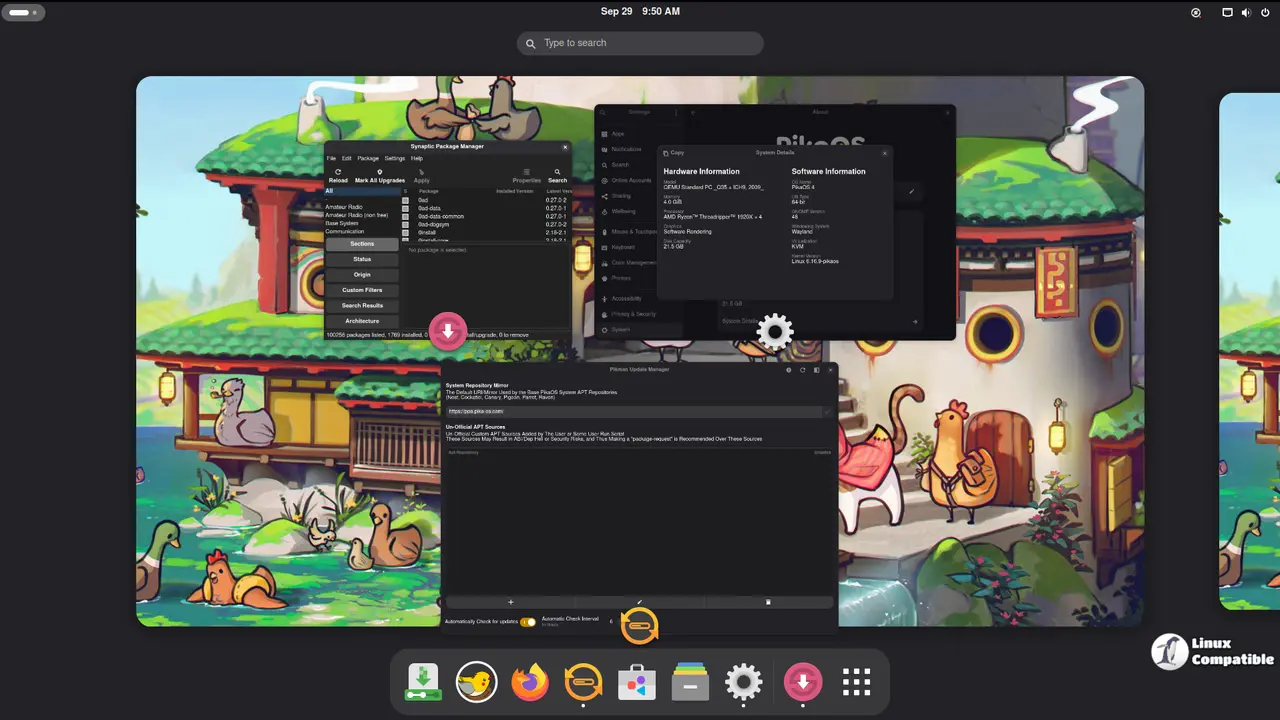
Task: Click the Settings gear in the dock
Action: pos(743,683)
